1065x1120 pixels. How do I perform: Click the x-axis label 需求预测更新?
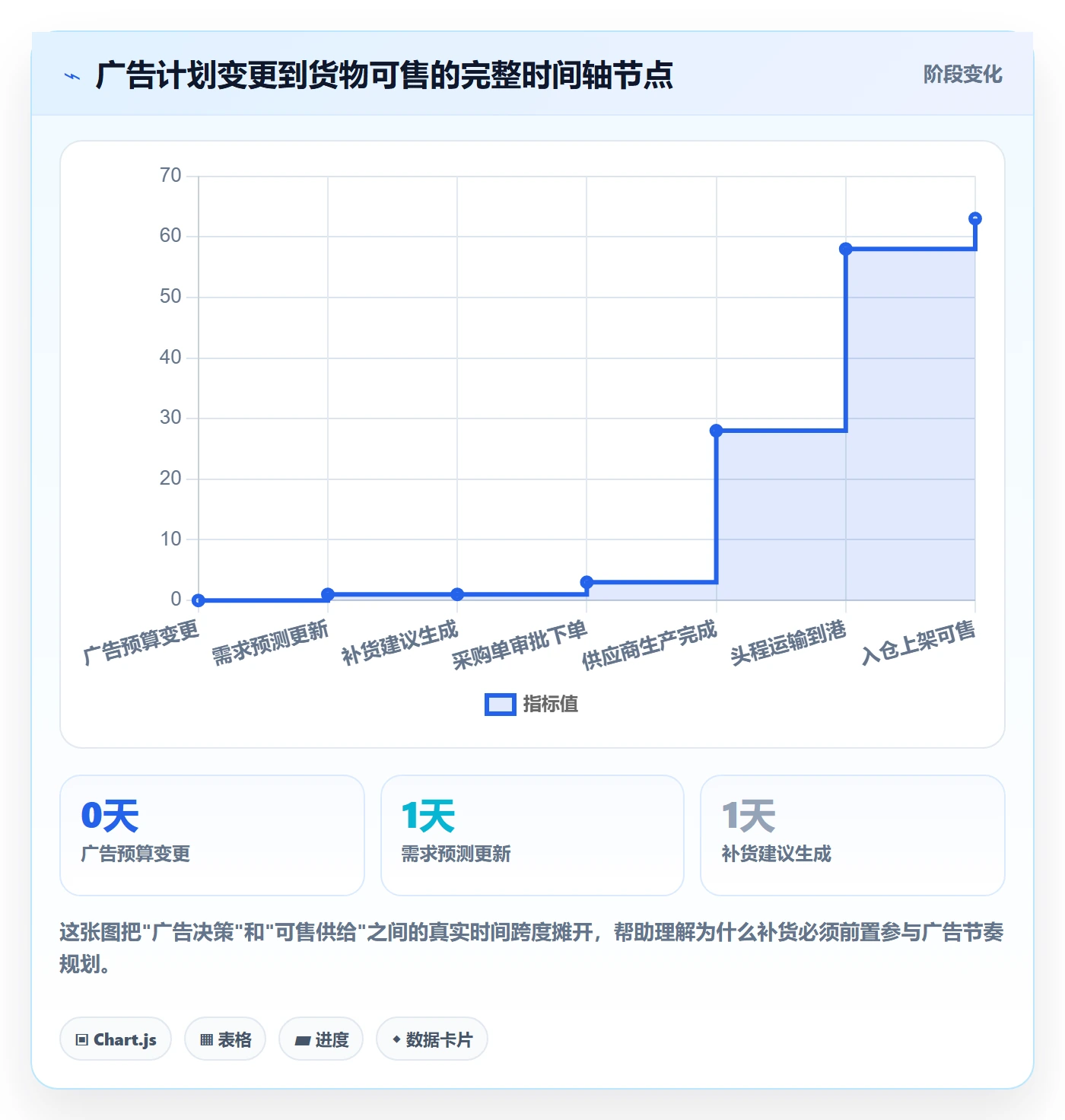[x=271, y=642]
